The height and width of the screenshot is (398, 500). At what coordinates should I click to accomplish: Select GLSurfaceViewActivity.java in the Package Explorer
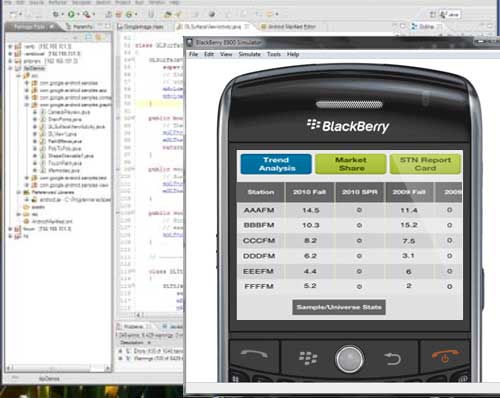[76, 127]
